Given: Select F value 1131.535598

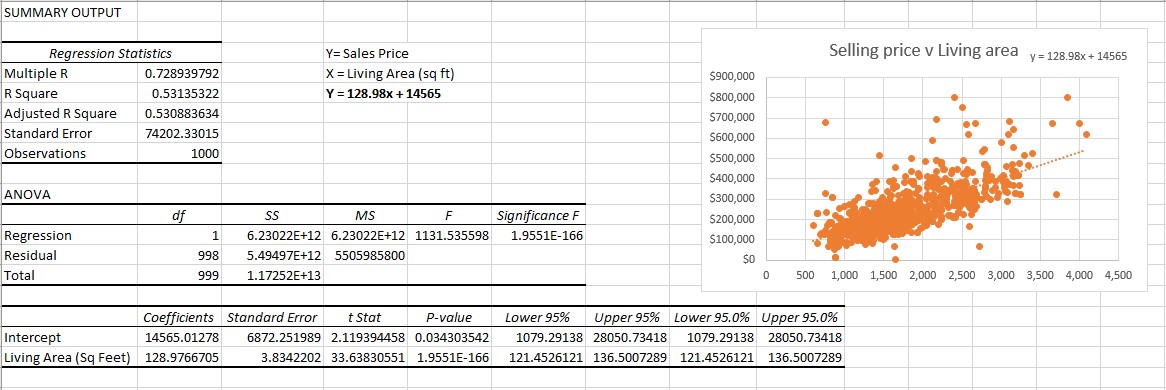Looking at the screenshot, I should pyautogui.click(x=448, y=236).
